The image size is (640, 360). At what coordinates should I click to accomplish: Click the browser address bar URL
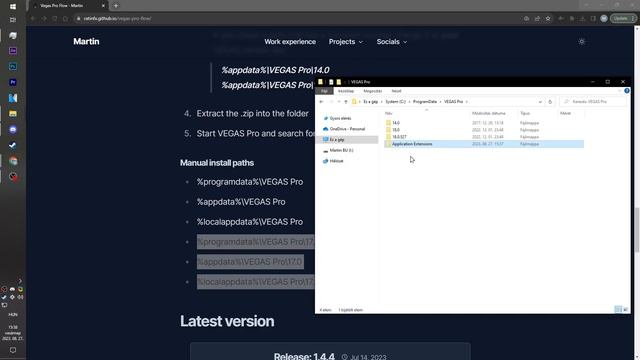[117, 18]
